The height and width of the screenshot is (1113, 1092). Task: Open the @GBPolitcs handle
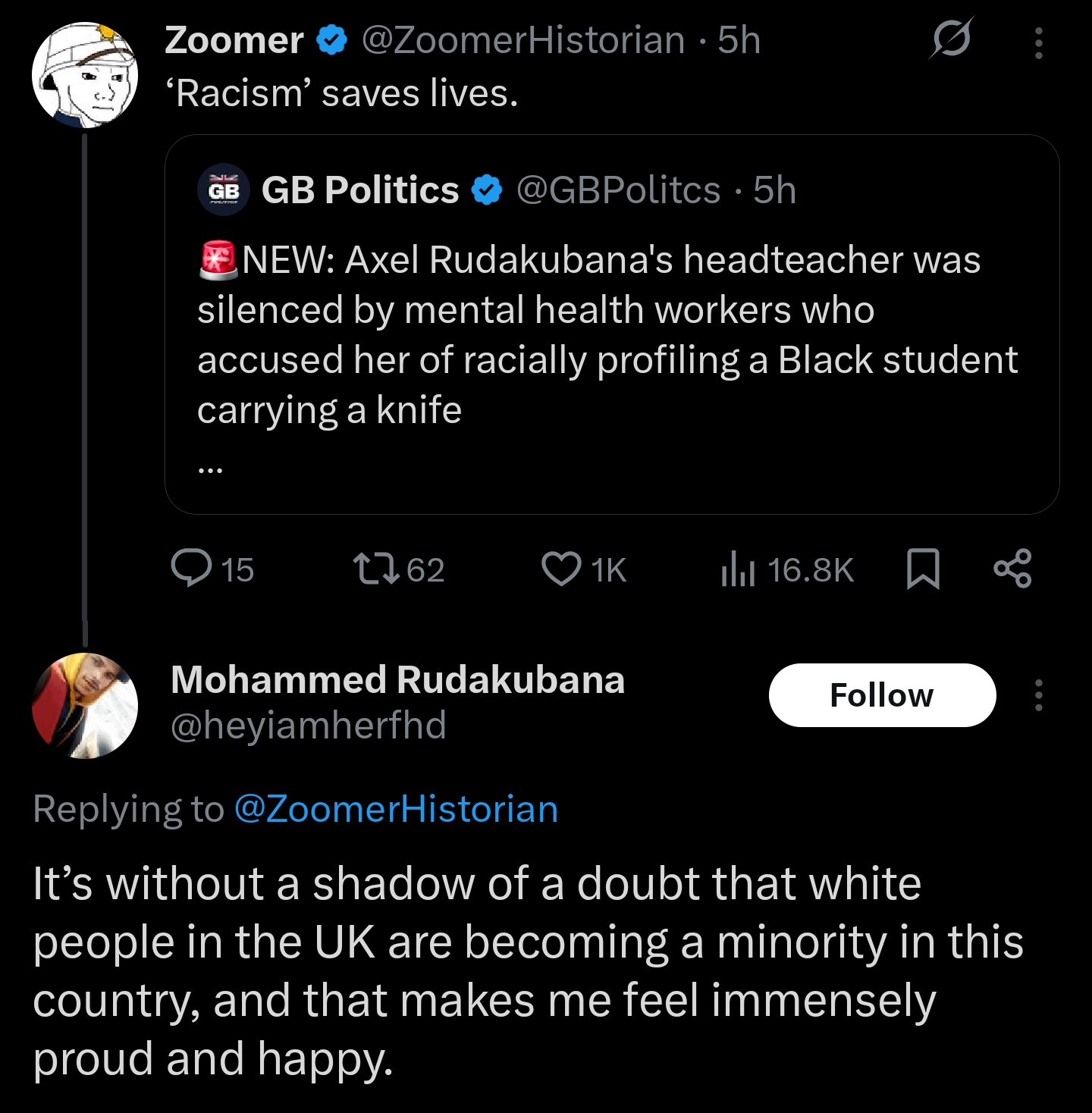tap(618, 190)
